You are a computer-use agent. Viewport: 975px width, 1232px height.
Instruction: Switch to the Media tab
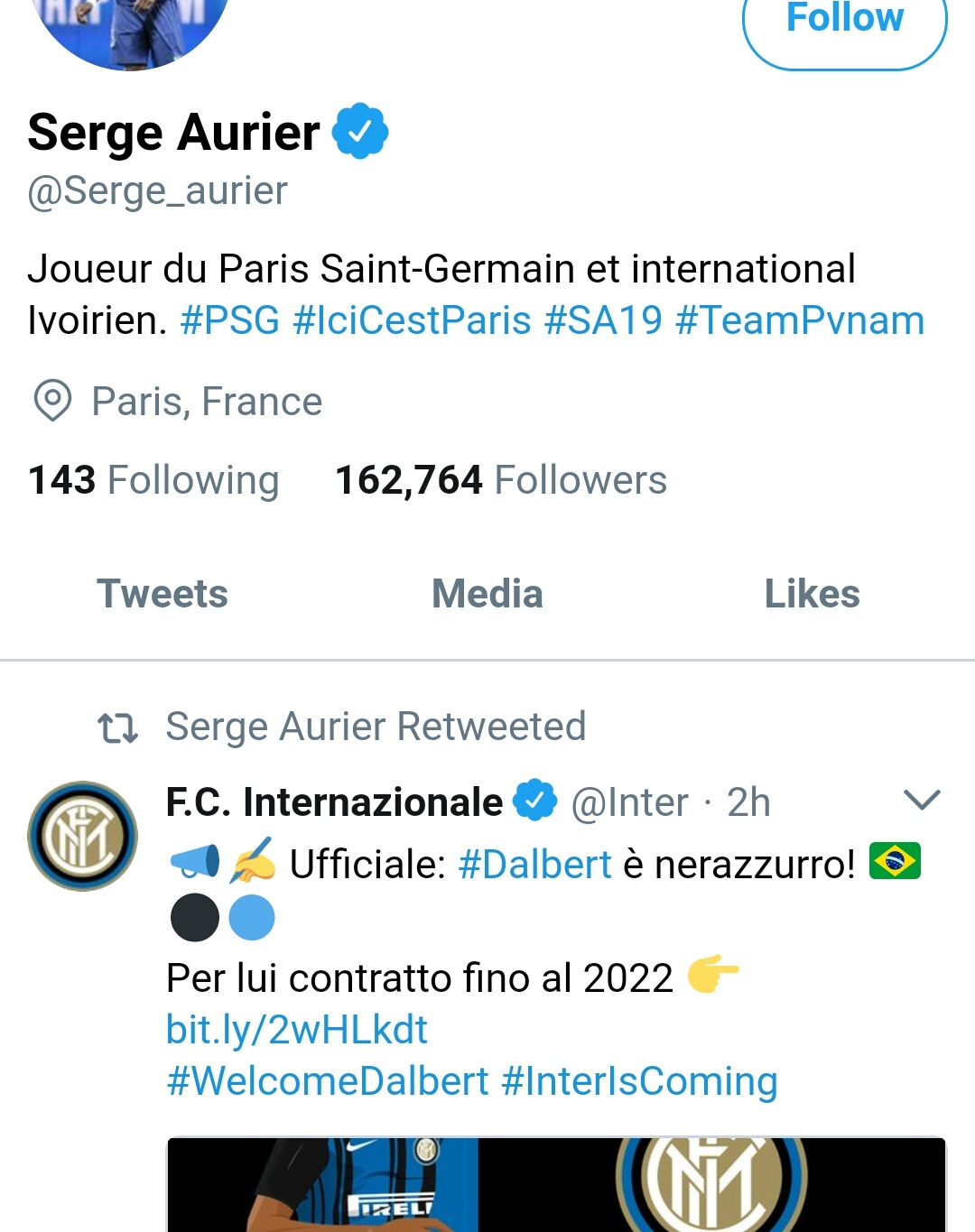coord(487,594)
